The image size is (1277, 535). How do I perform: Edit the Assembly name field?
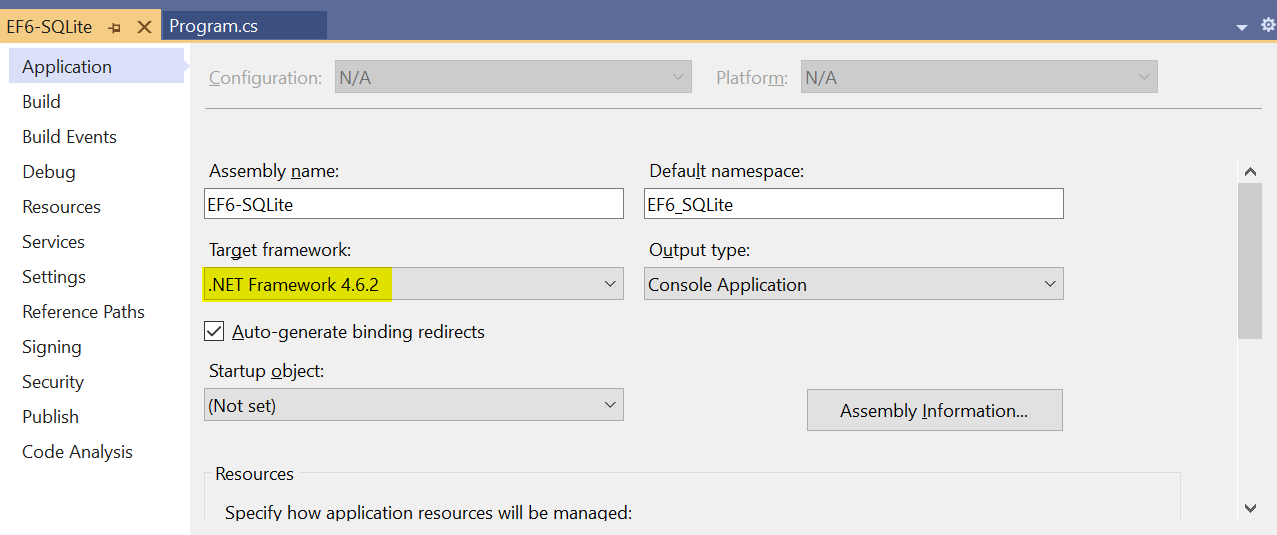414,204
